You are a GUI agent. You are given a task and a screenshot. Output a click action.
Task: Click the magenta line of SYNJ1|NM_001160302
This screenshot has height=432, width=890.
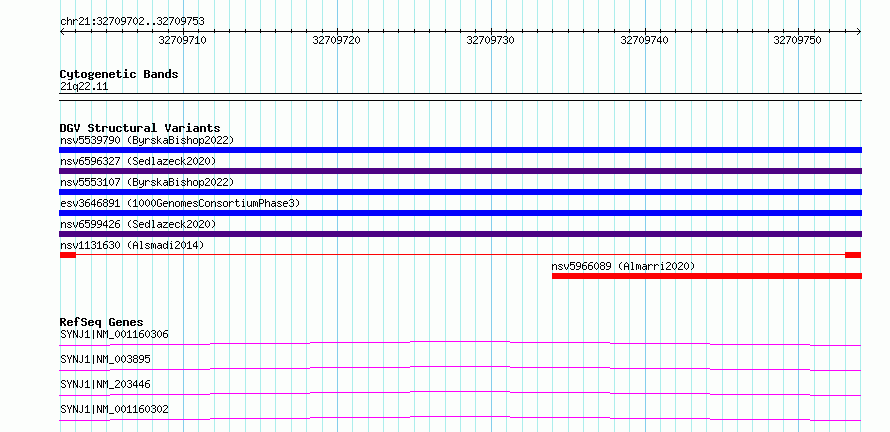[x=460, y=418]
